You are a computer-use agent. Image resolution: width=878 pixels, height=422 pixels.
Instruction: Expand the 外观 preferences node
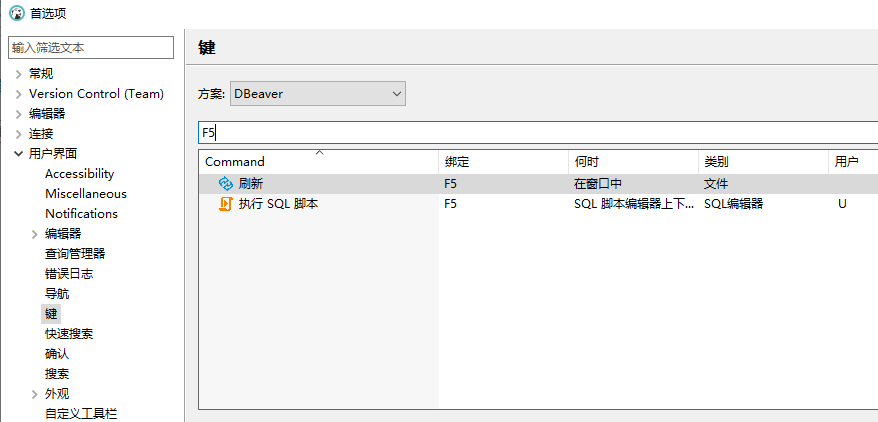pyautogui.click(x=35, y=394)
